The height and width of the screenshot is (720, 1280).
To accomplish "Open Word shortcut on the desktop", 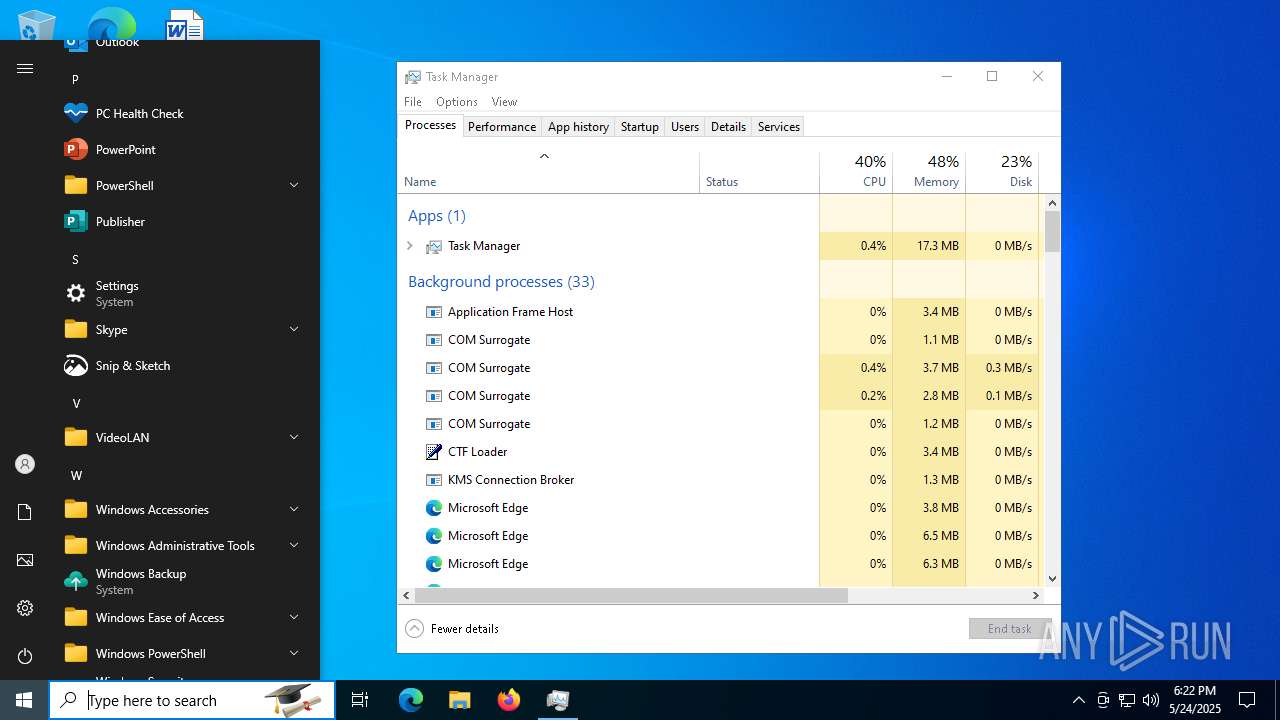I will [x=184, y=24].
